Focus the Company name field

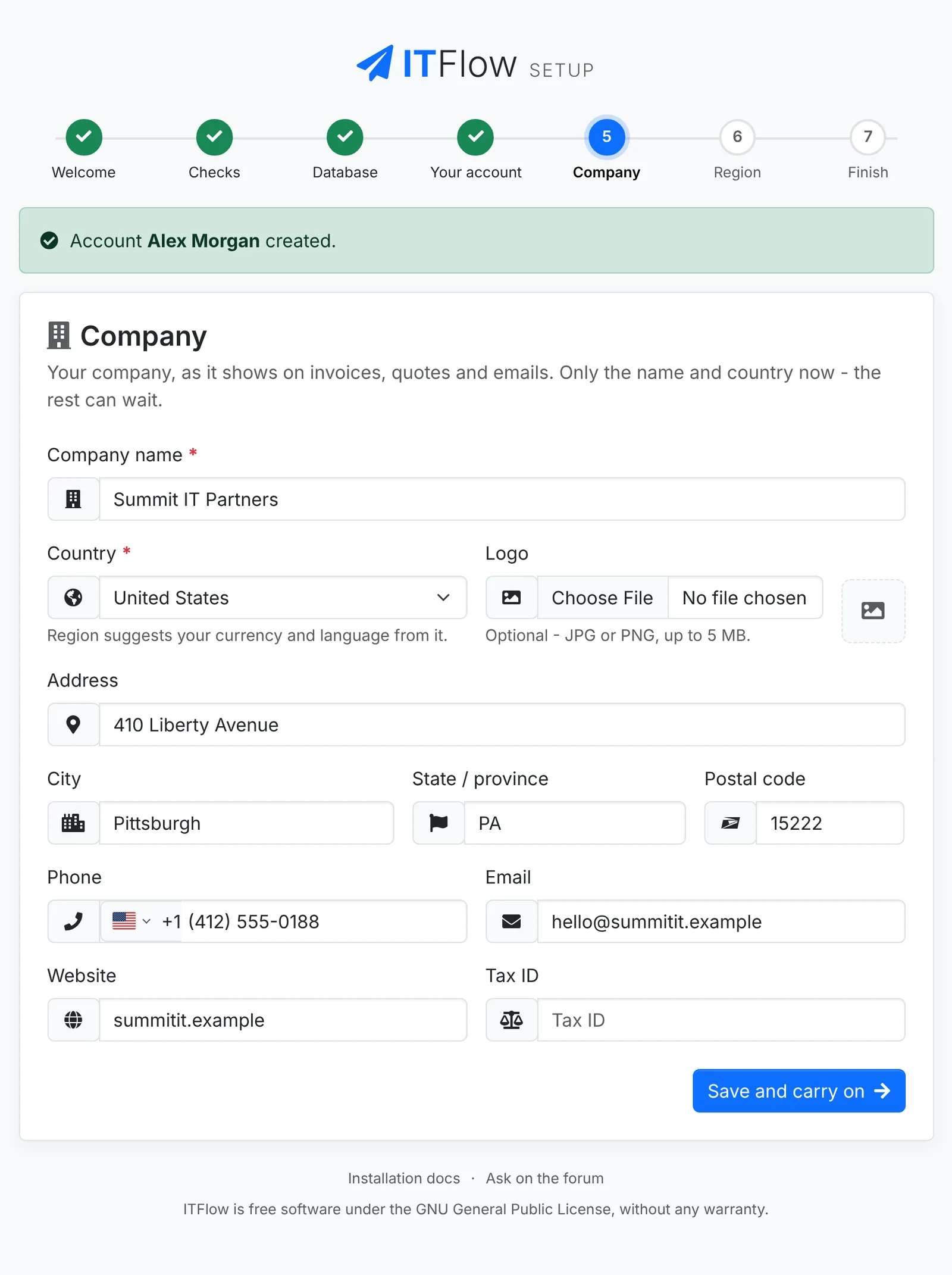pos(502,499)
